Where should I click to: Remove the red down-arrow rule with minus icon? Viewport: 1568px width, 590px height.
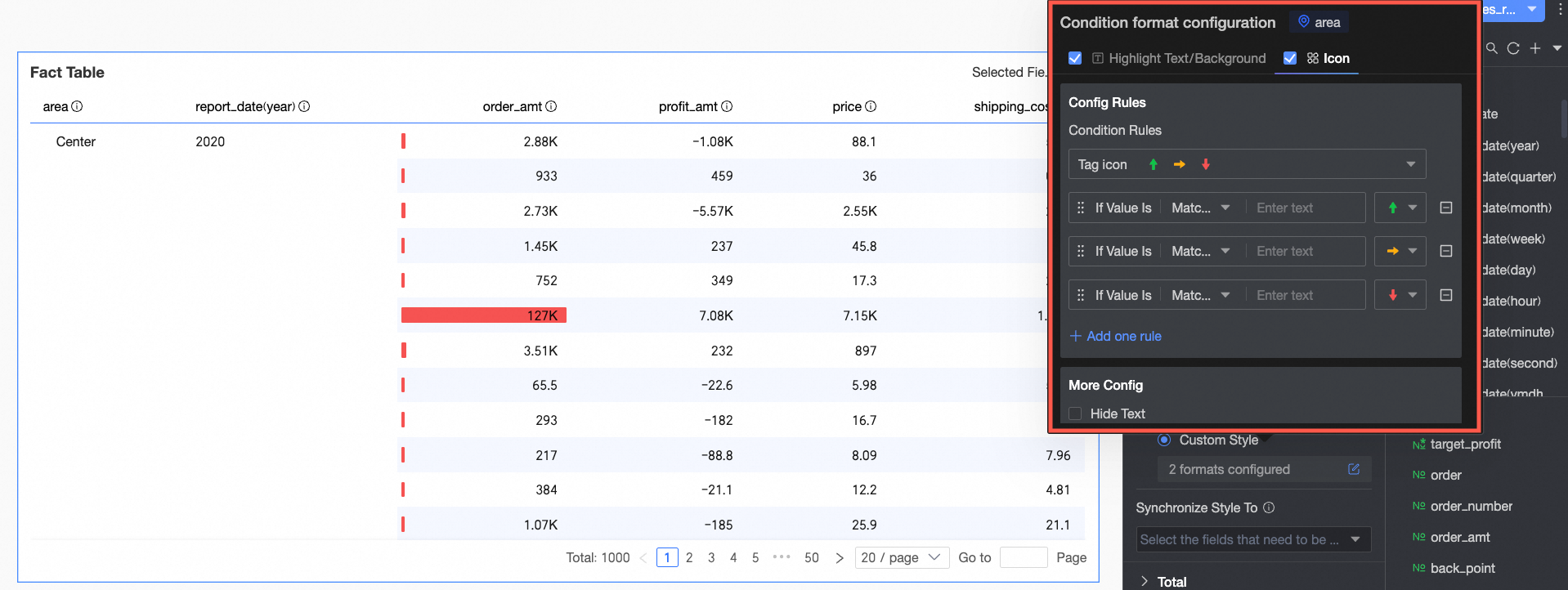point(1446,295)
